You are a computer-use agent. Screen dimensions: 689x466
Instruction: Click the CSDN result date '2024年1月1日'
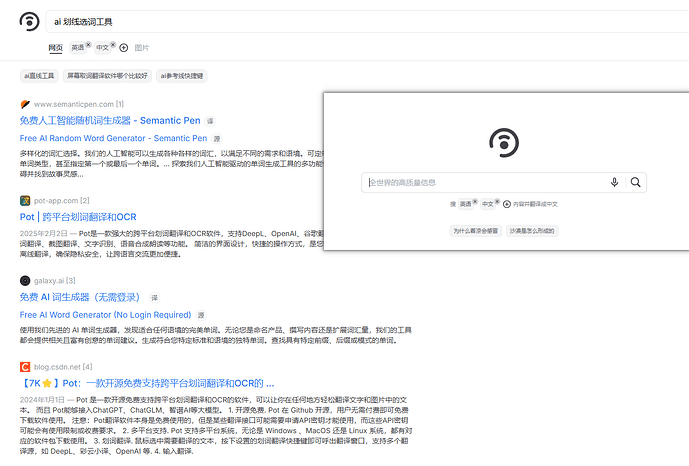click(x=42, y=400)
